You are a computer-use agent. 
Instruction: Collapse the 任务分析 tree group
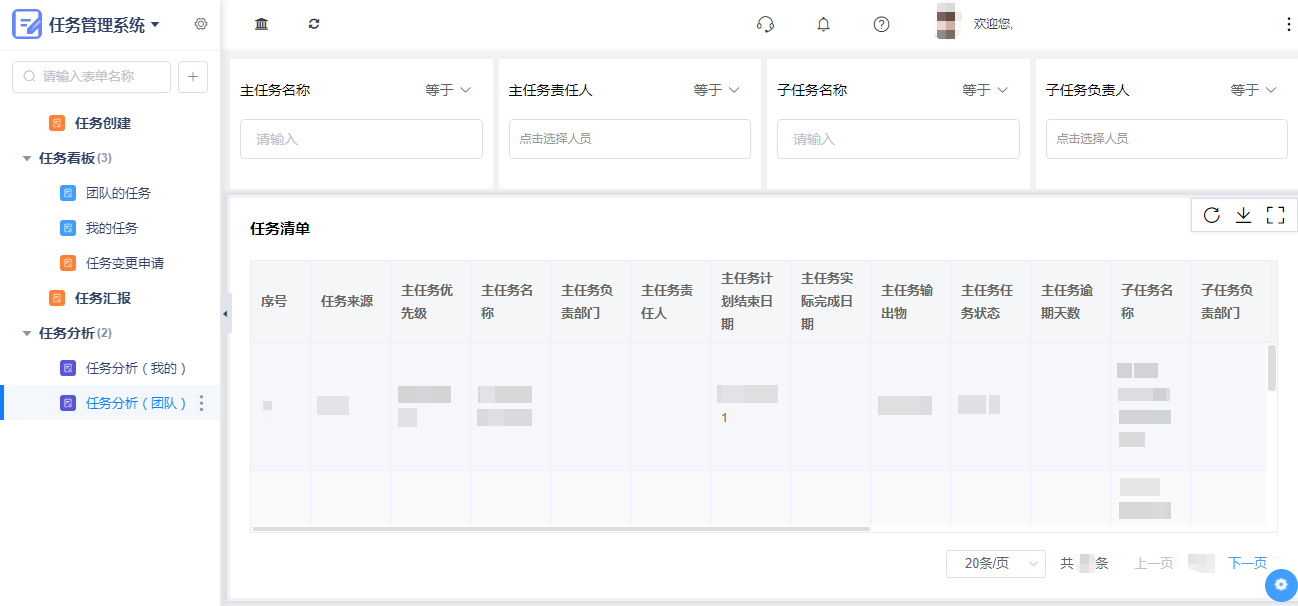pos(27,333)
